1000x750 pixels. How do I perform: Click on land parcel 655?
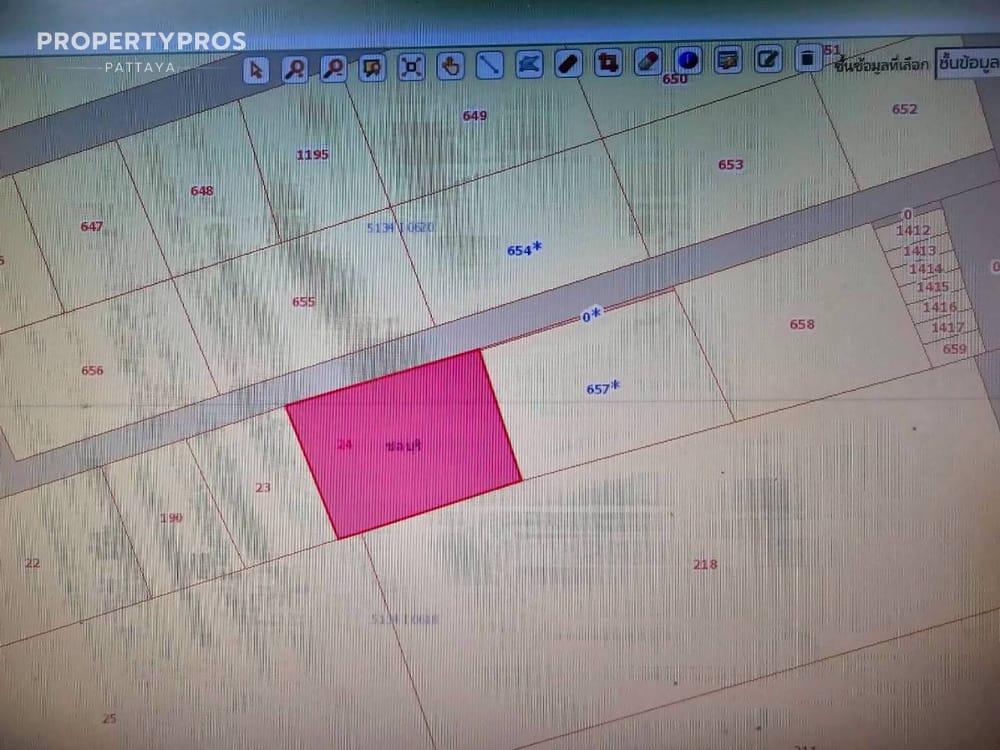point(303,302)
